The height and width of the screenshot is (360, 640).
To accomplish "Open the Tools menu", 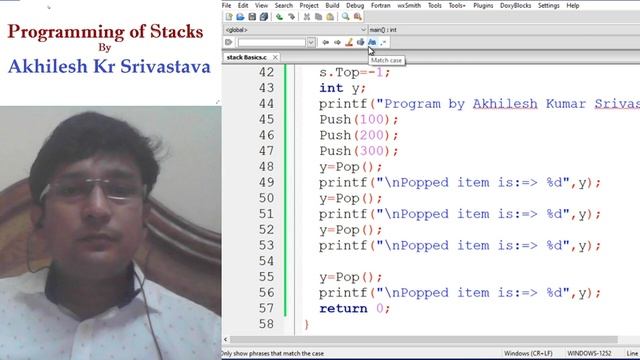I will pos(435,6).
